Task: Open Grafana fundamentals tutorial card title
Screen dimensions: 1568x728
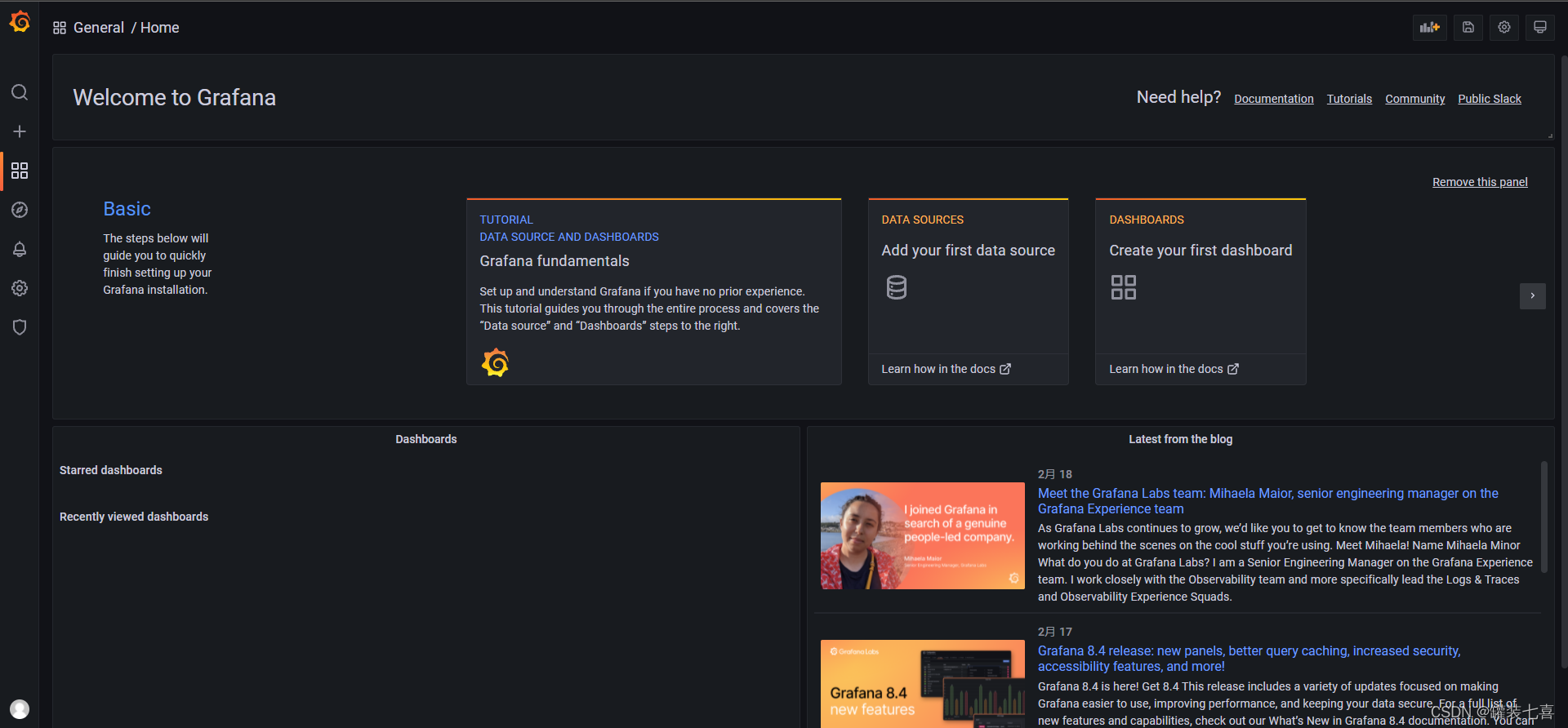Action: coord(555,261)
